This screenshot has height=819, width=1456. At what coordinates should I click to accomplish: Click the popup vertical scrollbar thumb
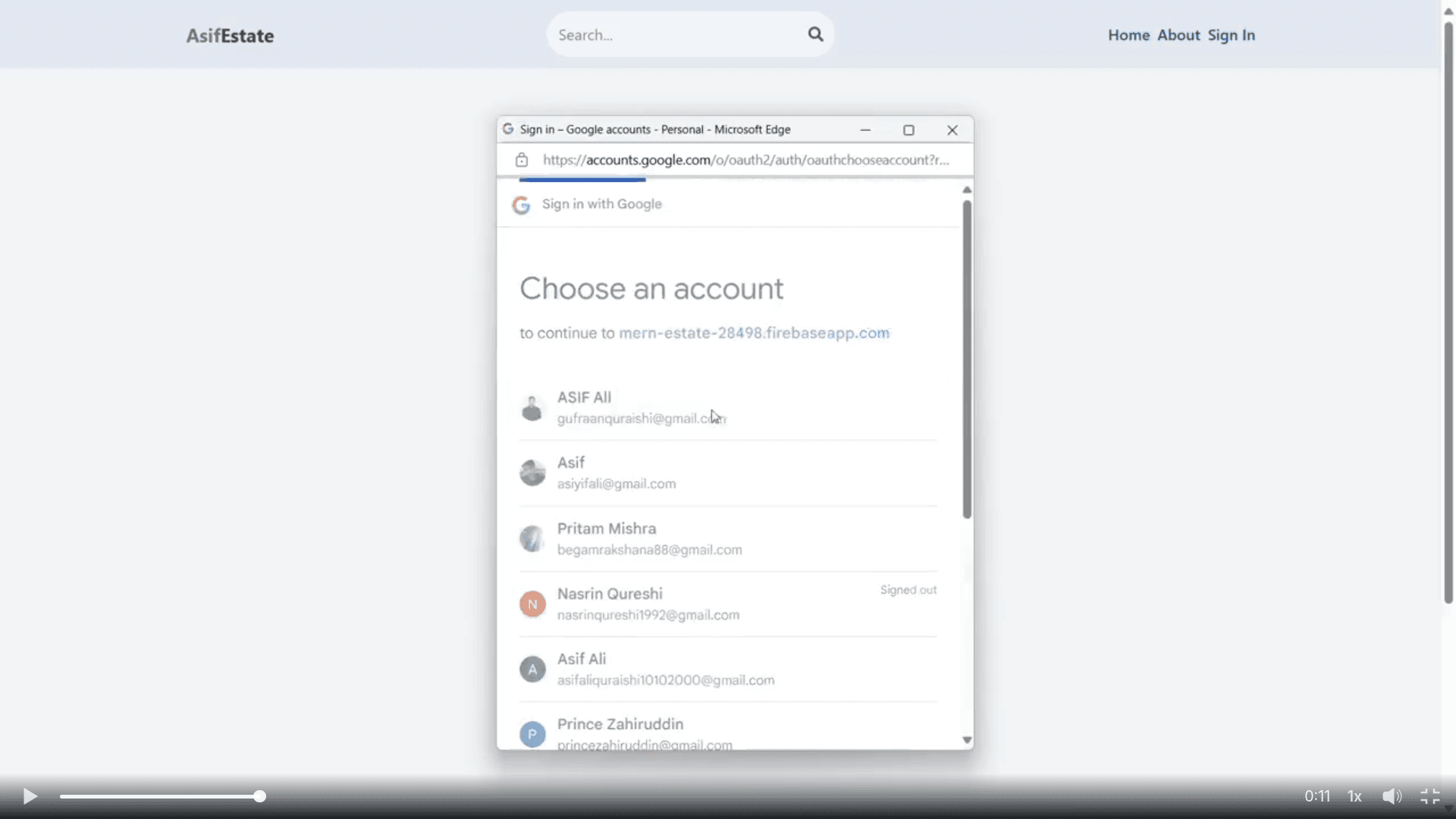pos(967,359)
